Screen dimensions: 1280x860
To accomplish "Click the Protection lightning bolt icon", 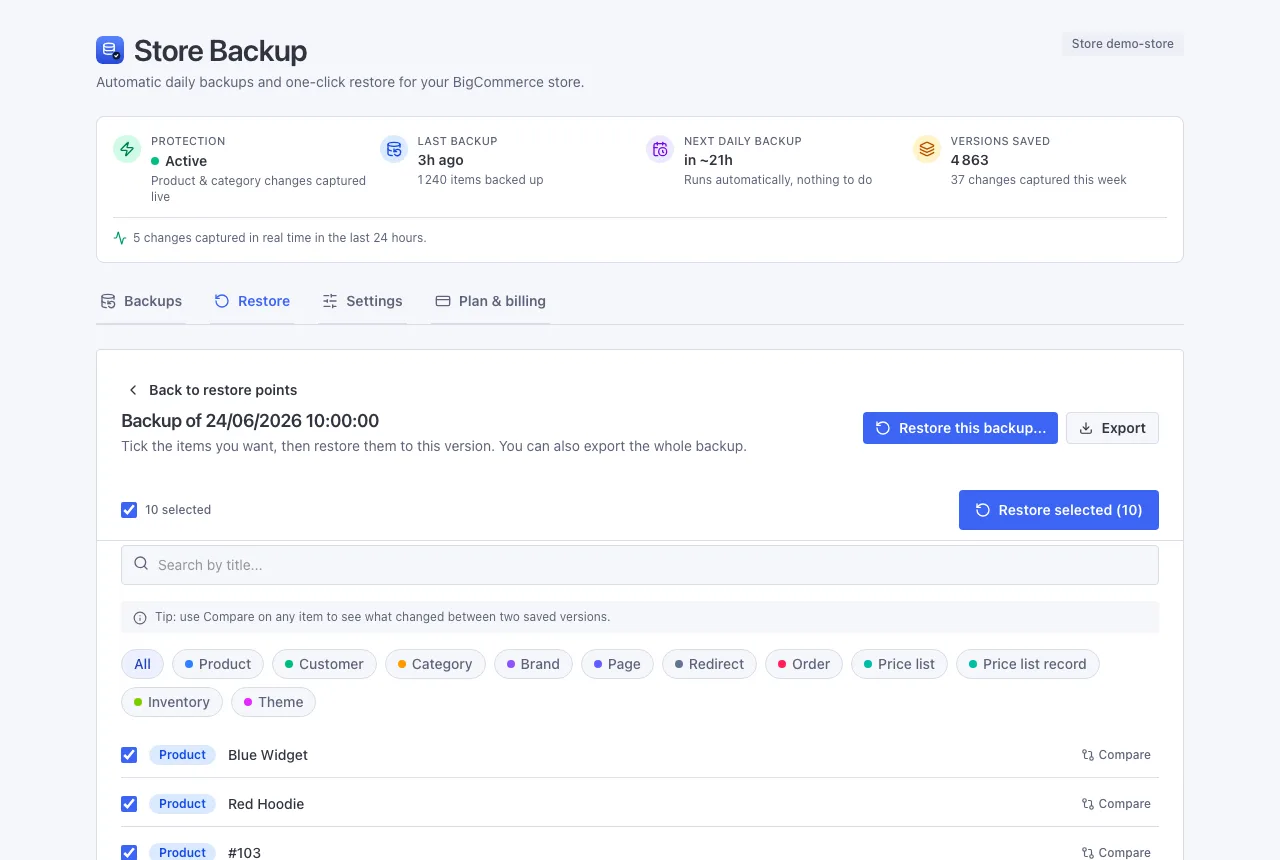I will pyautogui.click(x=127, y=149).
